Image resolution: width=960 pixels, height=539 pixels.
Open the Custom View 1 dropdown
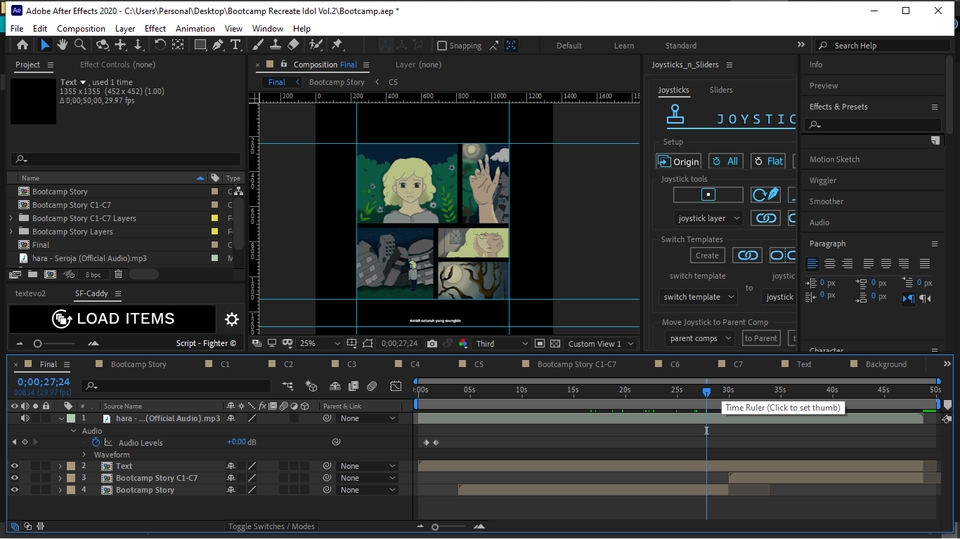[601, 344]
